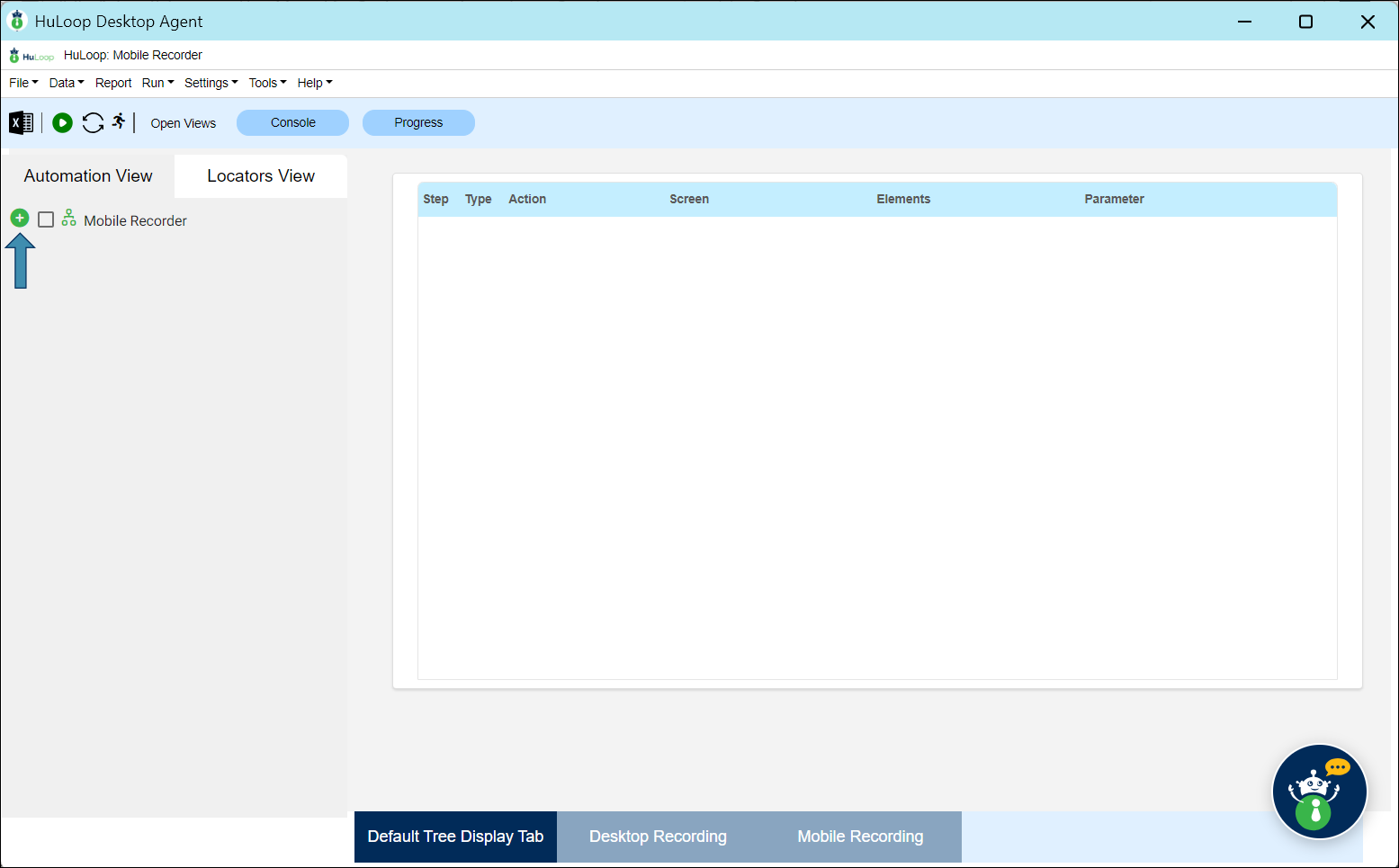1399x868 pixels.
Task: Open the File menu dropdown
Action: point(23,83)
